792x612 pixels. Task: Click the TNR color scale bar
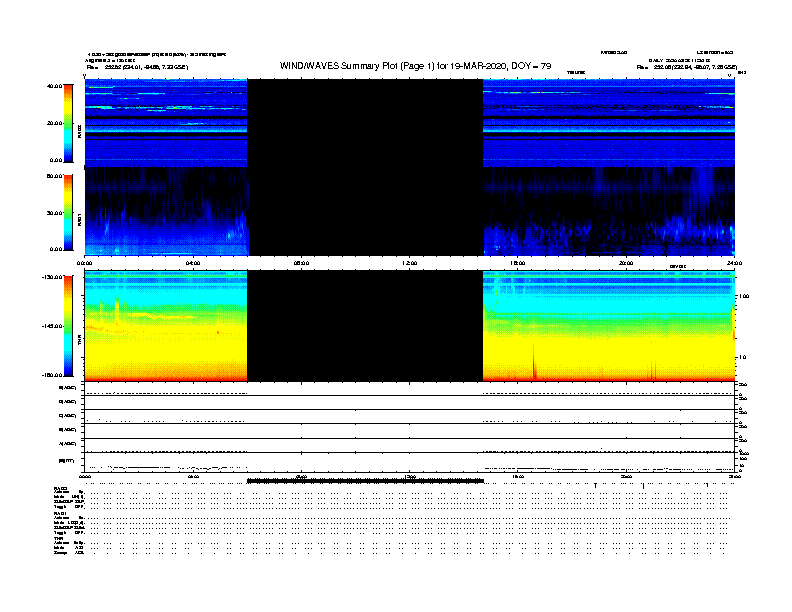(x=68, y=326)
